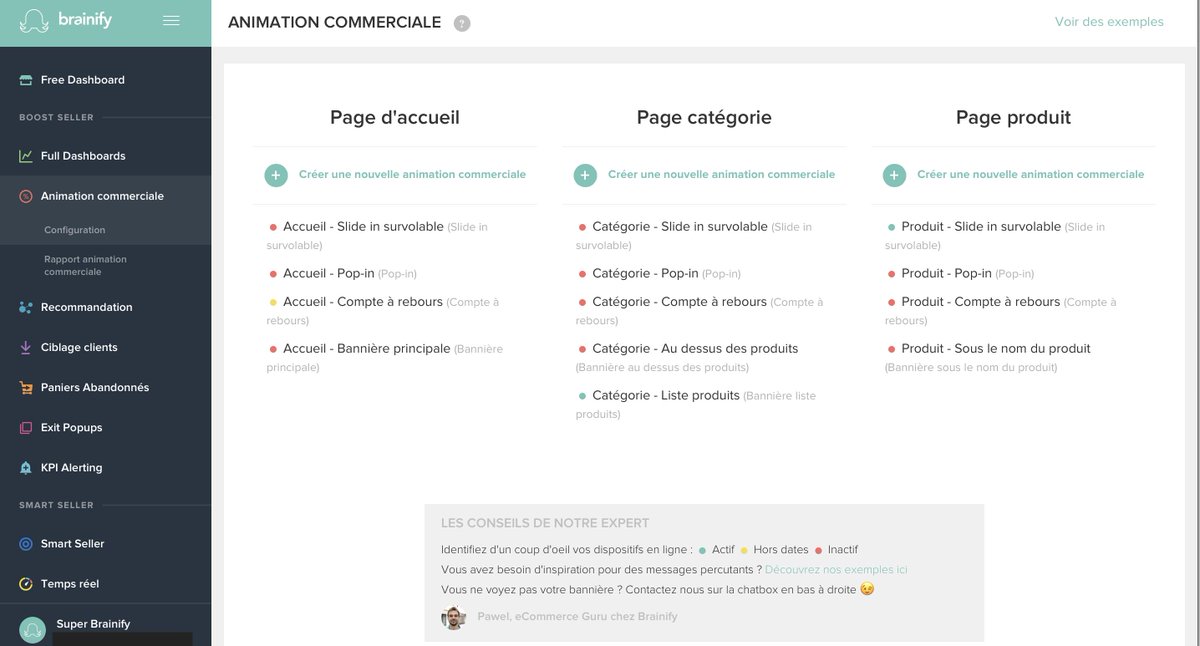The image size is (1200, 646).
Task: Click plus icon under Page catégorie
Action: click(x=585, y=175)
